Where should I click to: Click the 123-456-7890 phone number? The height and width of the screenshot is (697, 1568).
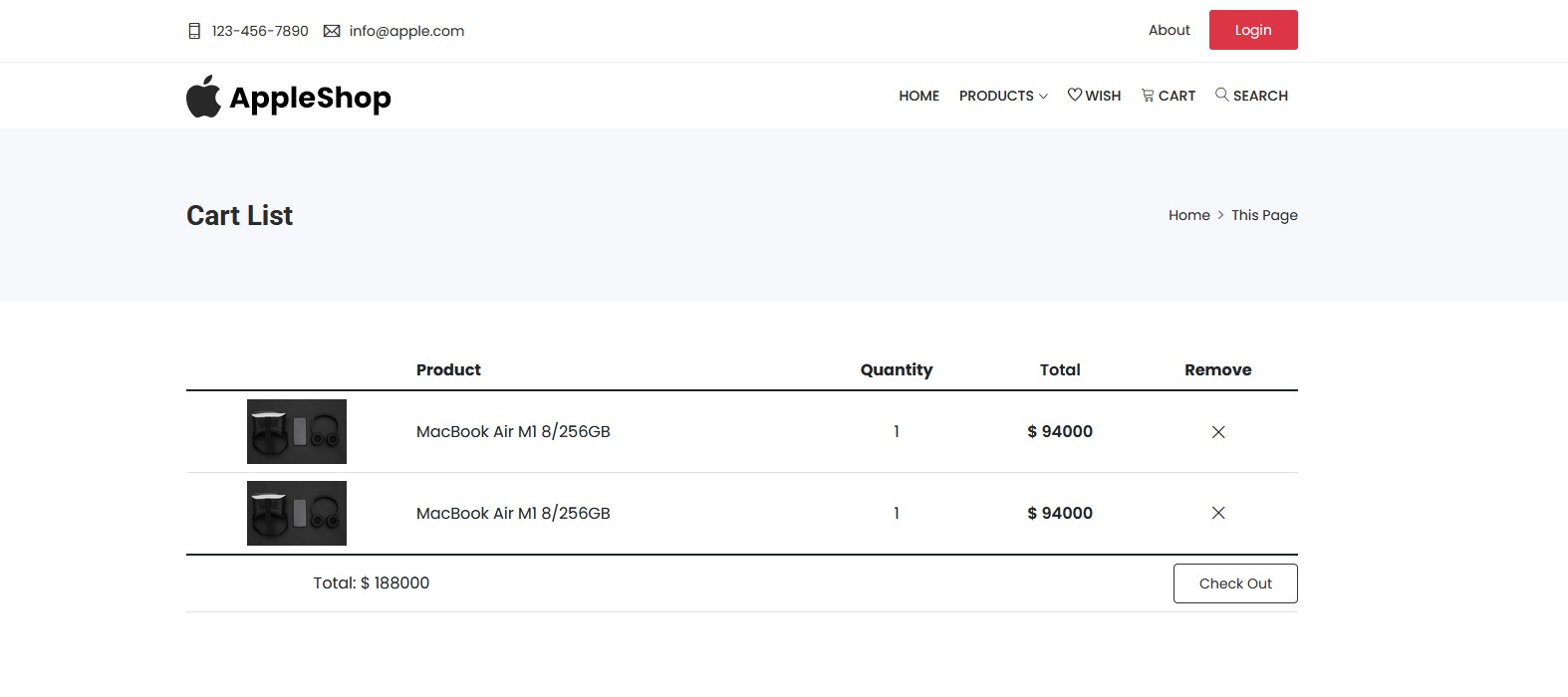(x=260, y=31)
